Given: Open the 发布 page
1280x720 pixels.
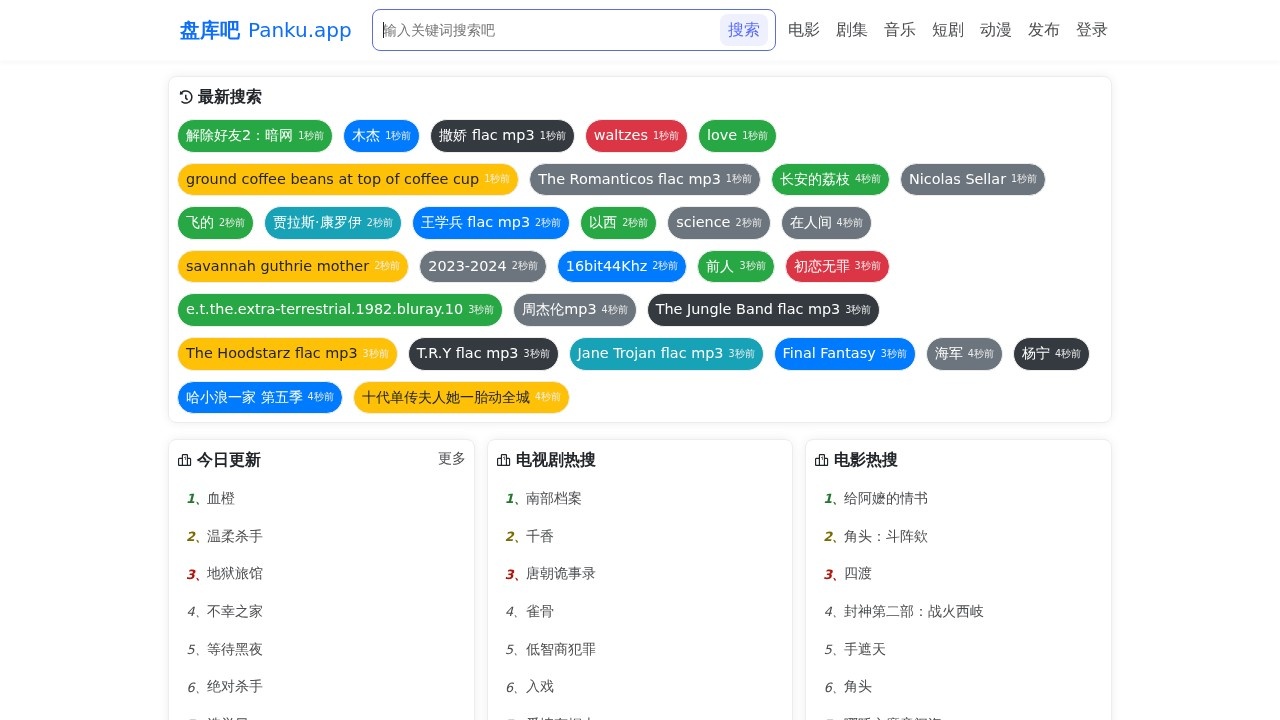Looking at the screenshot, I should pyautogui.click(x=1044, y=30).
